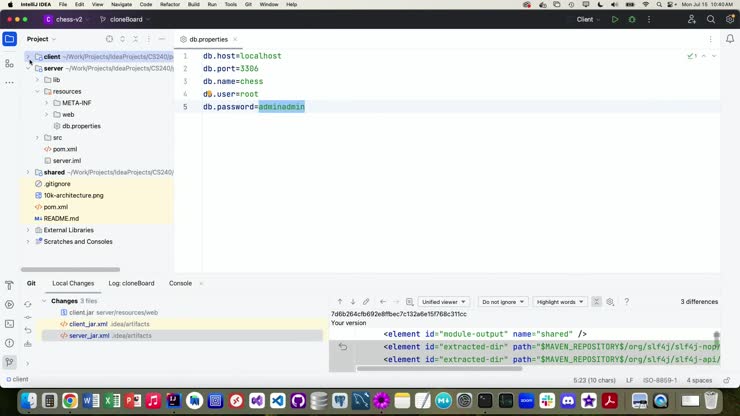The image size is (740, 416).
Task: Show more tool windows ellipsis
Action: point(9,83)
